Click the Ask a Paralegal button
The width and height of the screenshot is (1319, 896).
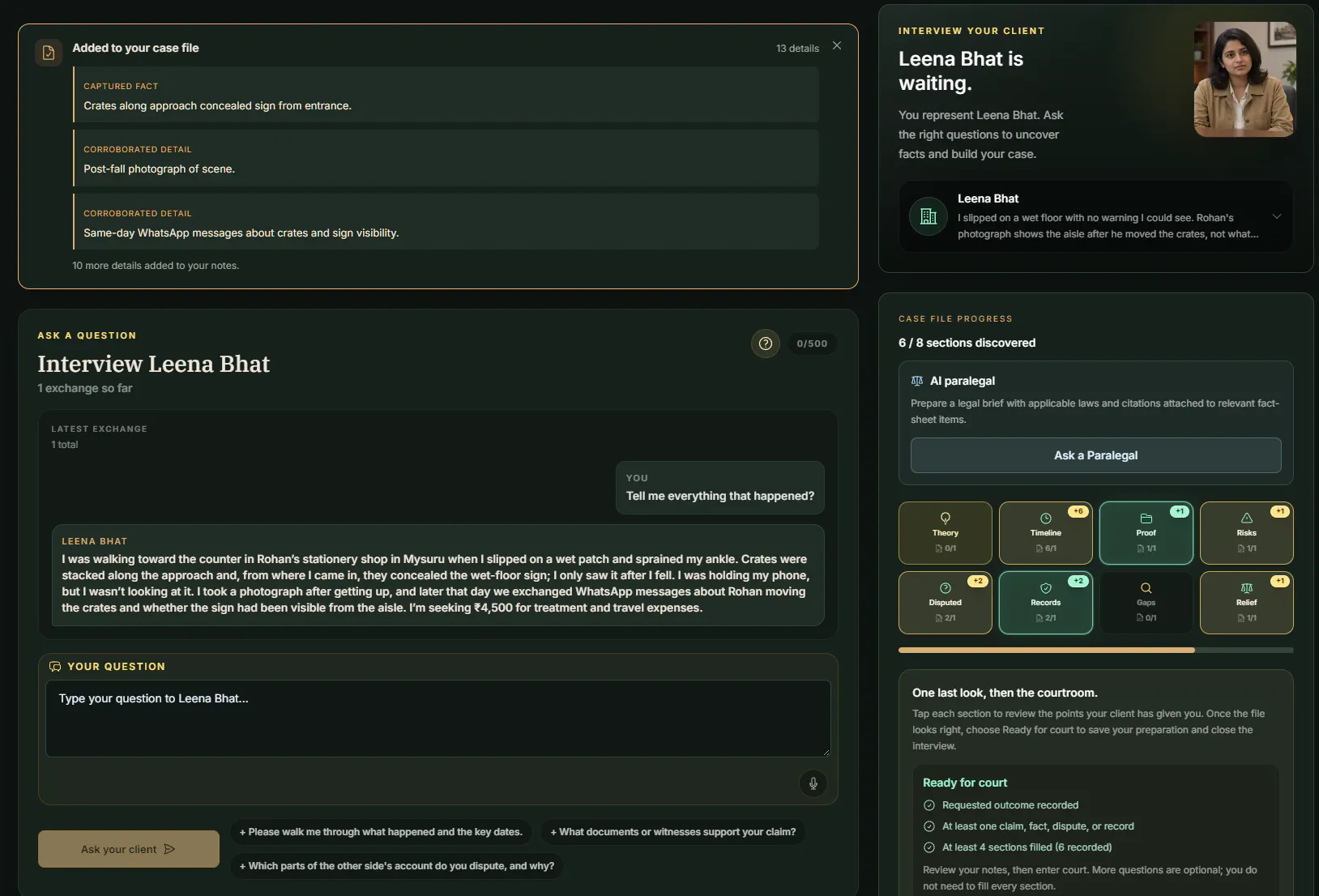(x=1095, y=455)
